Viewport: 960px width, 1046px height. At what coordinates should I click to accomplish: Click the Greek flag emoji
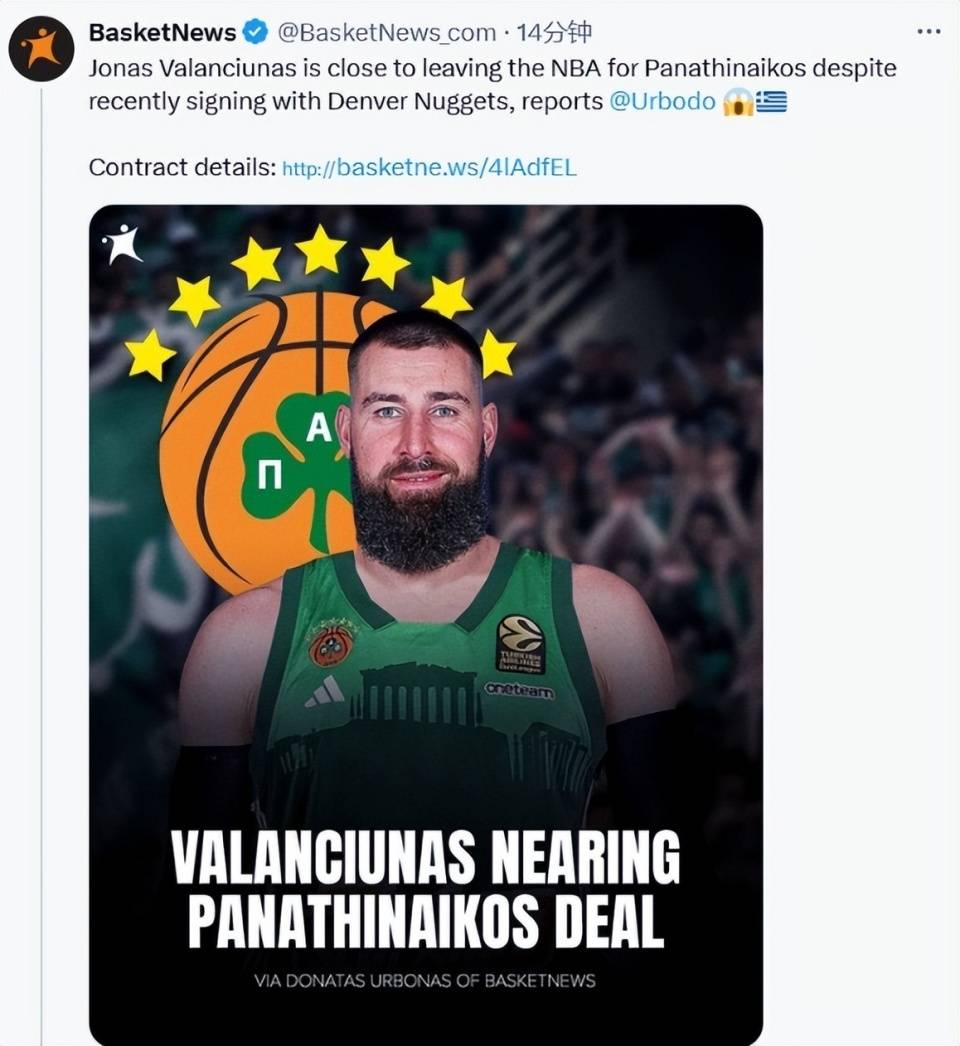[771, 102]
